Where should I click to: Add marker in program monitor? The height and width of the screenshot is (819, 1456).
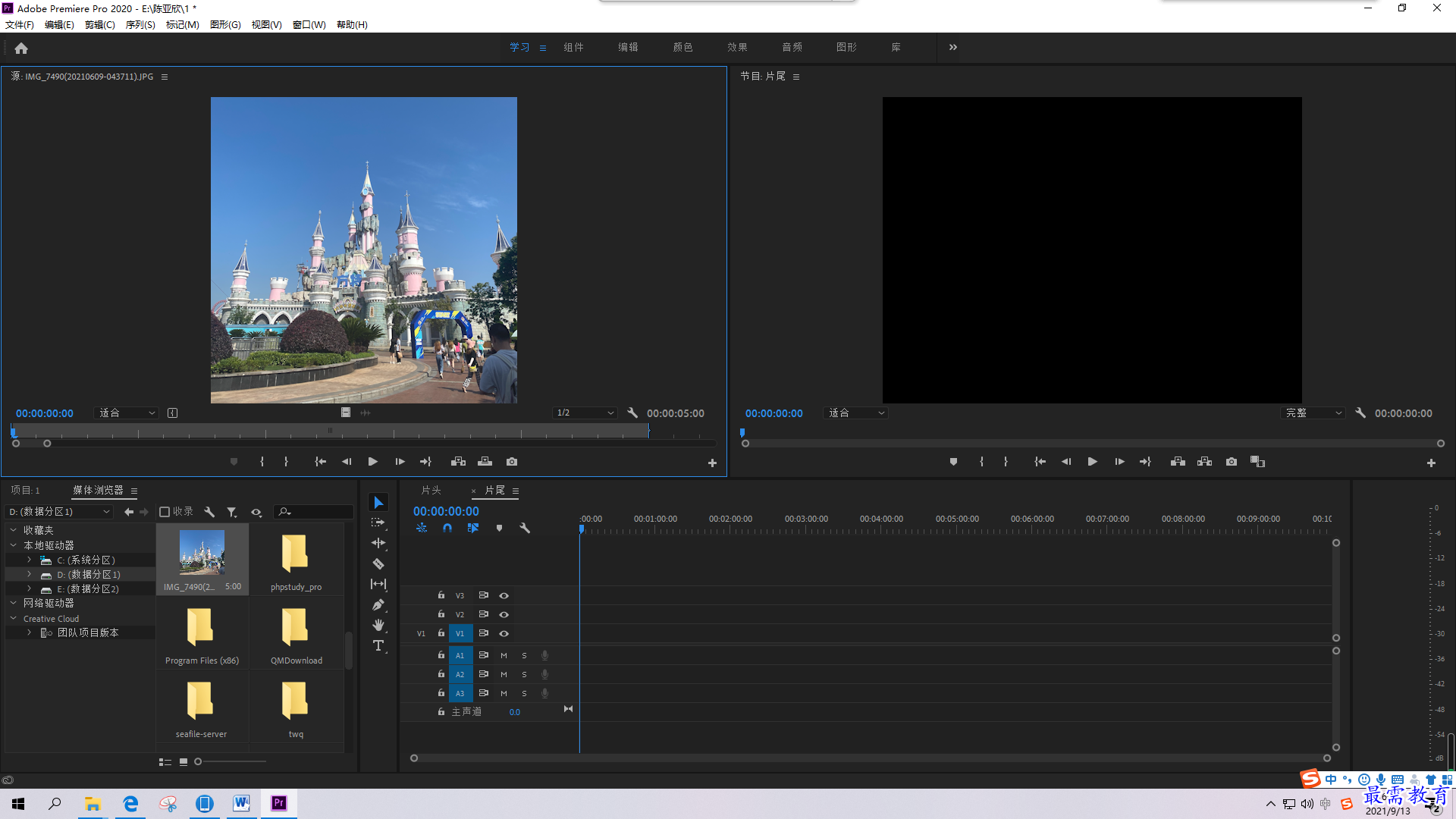pos(953,461)
